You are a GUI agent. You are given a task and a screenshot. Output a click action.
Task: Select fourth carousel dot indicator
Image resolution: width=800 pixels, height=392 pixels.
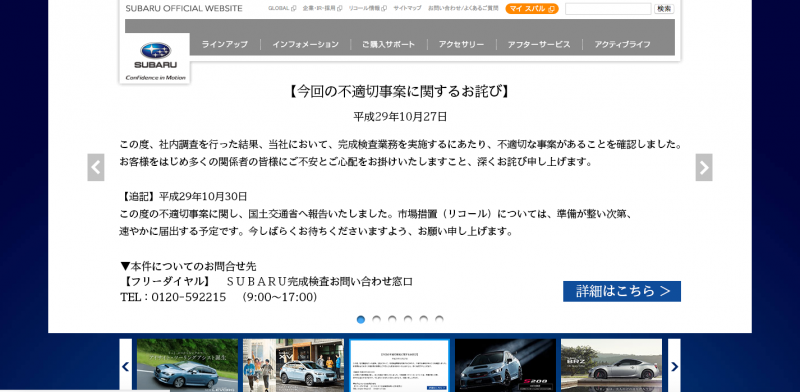coord(408,320)
